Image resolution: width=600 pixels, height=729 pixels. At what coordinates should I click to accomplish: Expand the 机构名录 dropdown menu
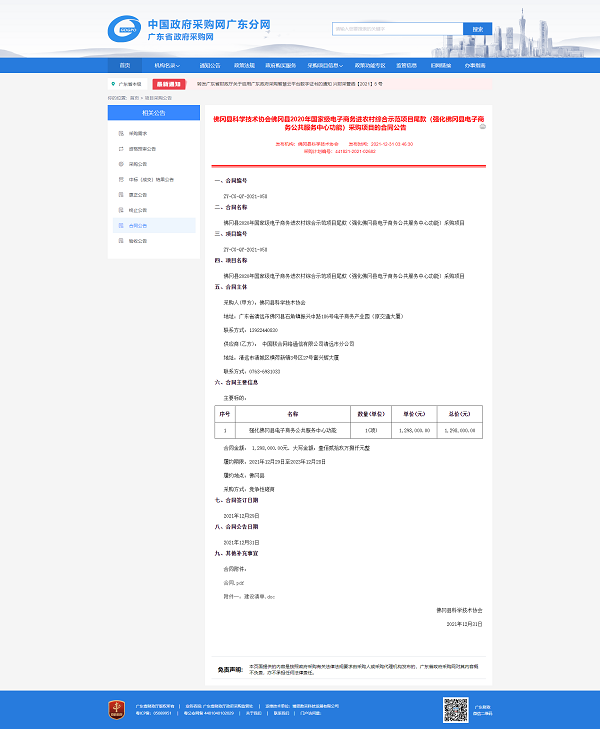pyautogui.click(x=167, y=66)
